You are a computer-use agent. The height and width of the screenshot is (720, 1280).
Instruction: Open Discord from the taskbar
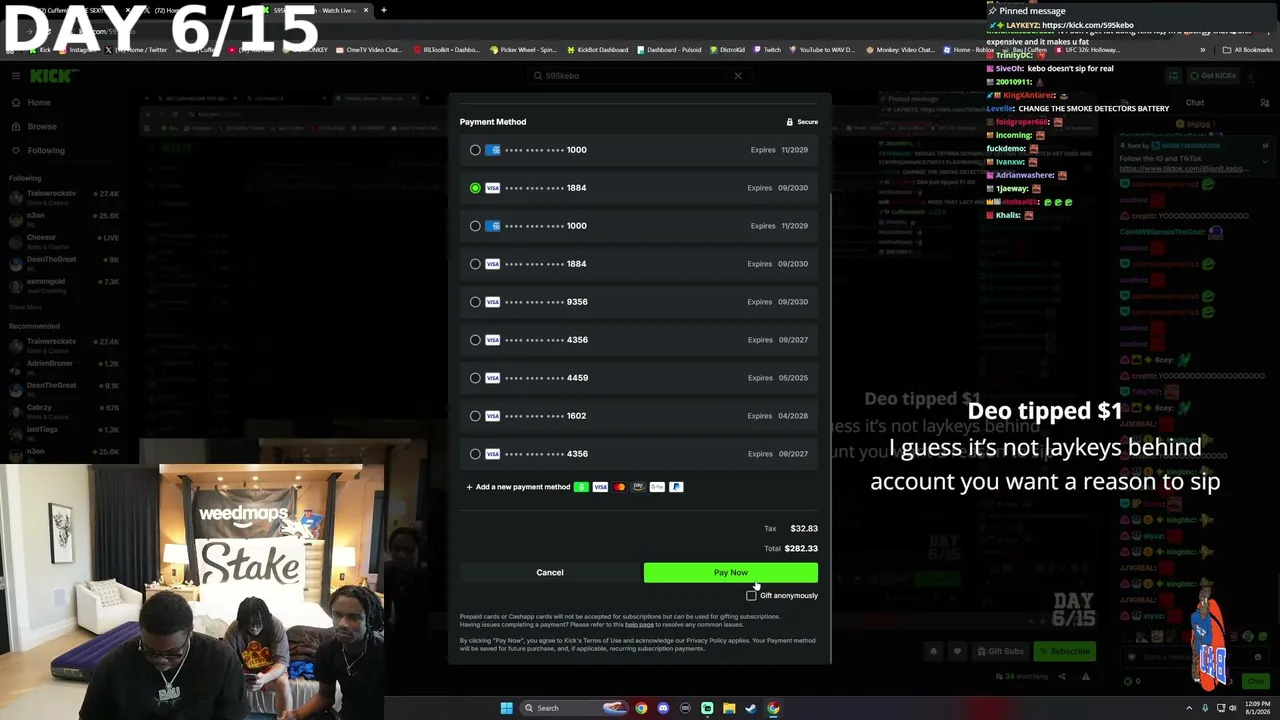tap(663, 708)
